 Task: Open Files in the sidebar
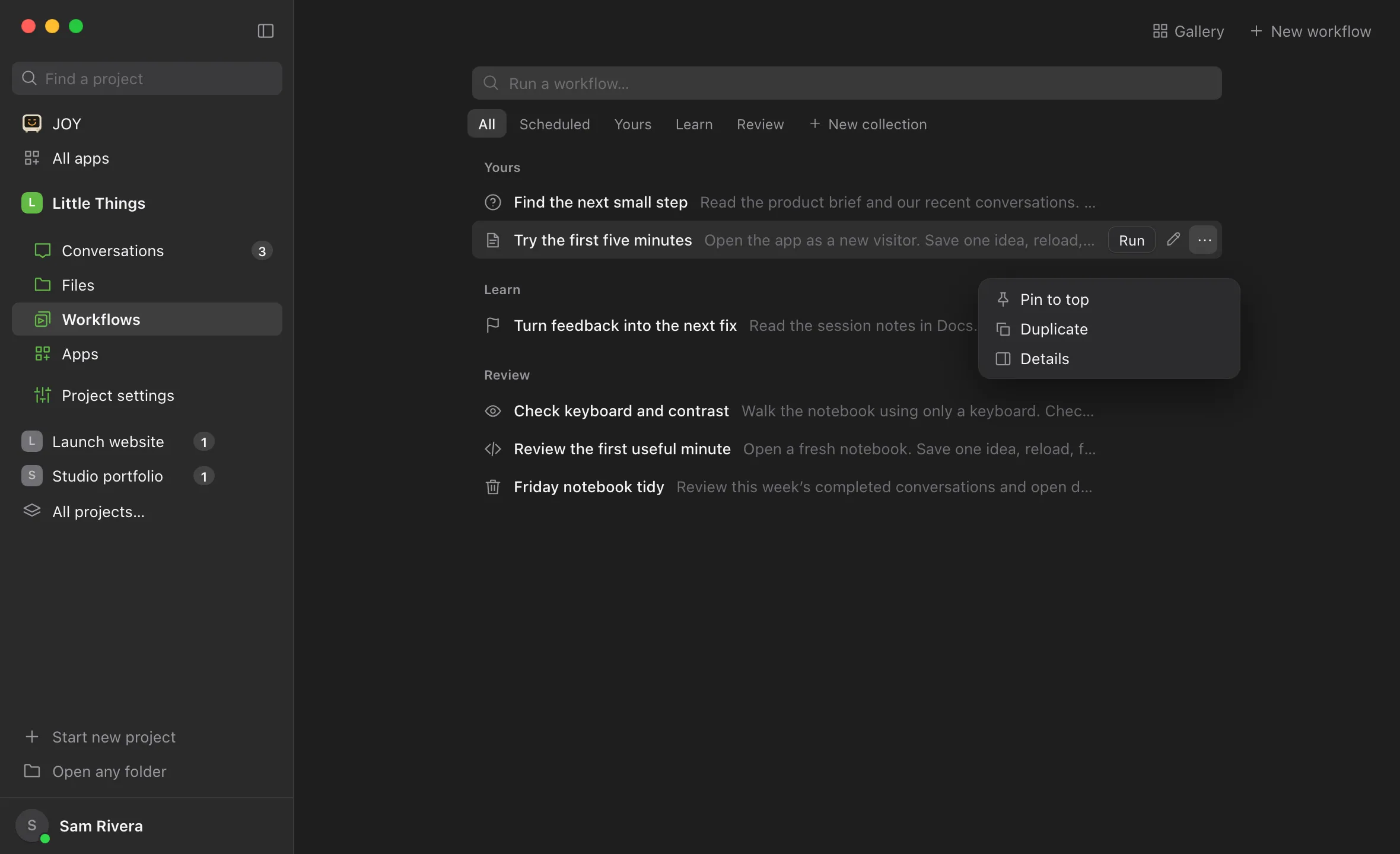[147, 285]
